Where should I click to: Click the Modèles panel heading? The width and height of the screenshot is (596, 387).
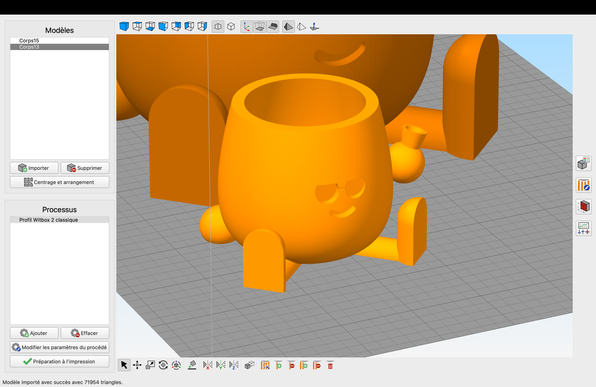(x=59, y=30)
